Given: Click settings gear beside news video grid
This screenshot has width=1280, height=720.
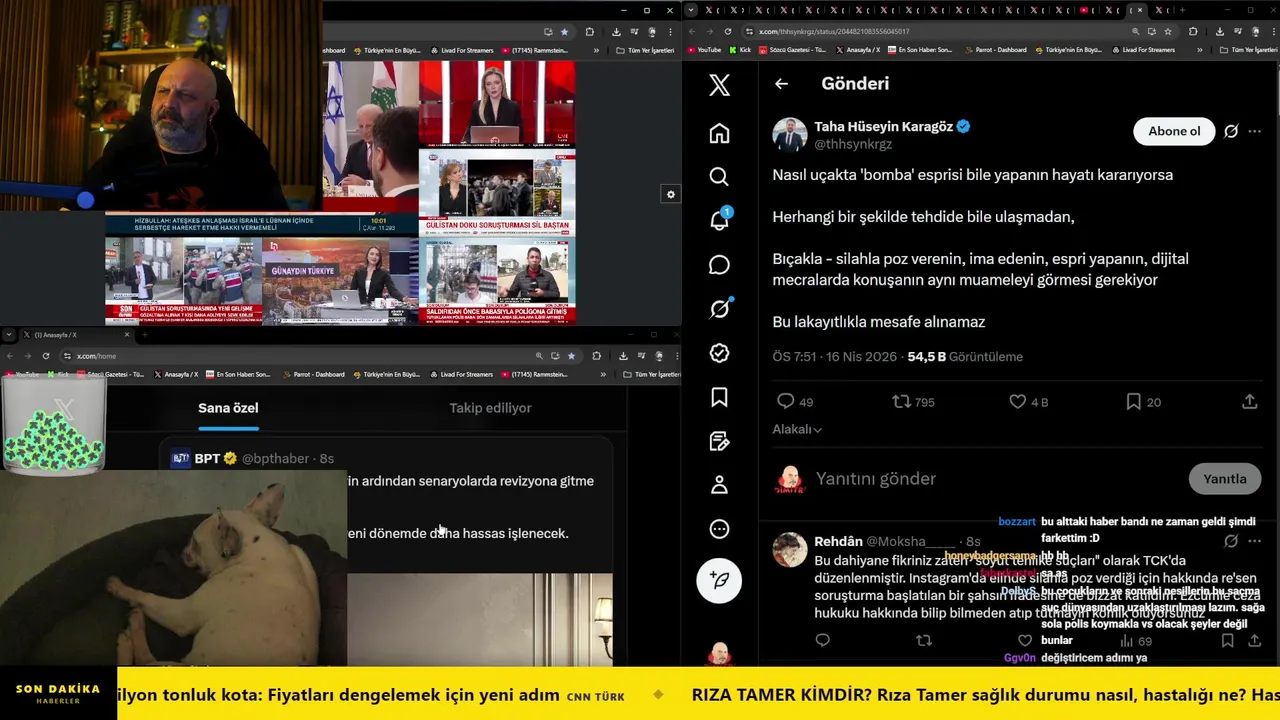Looking at the screenshot, I should (x=671, y=195).
